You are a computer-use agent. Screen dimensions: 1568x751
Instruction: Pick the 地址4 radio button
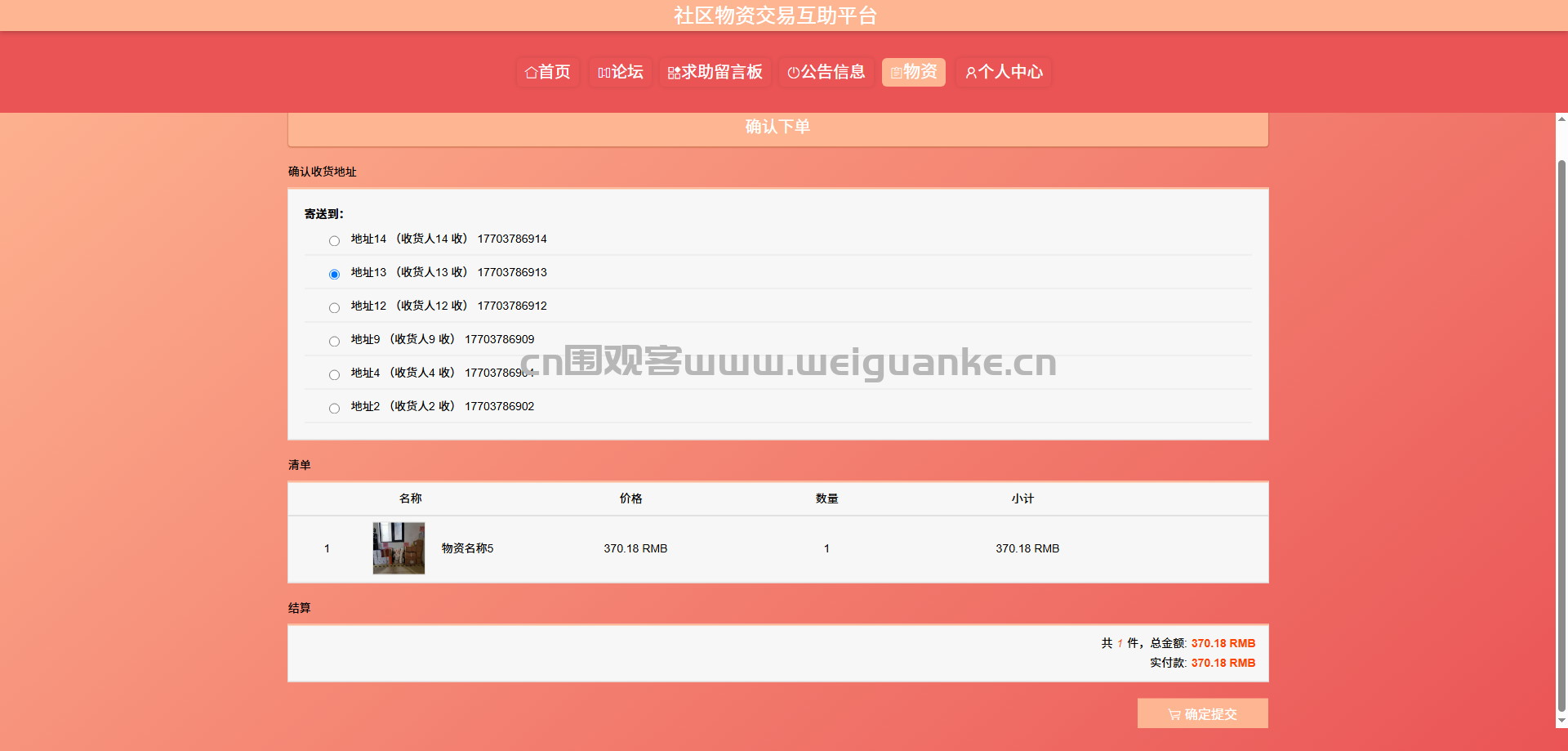point(334,375)
